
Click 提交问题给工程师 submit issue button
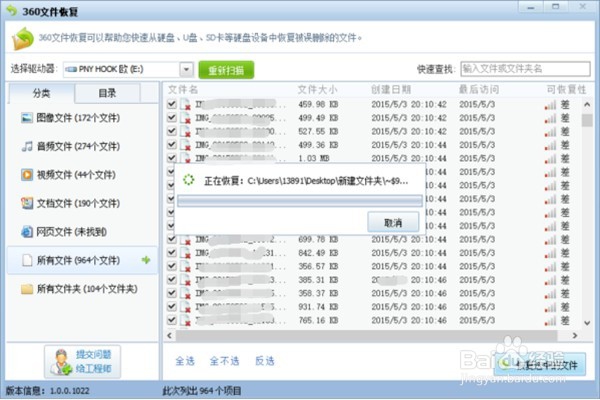tap(82, 362)
